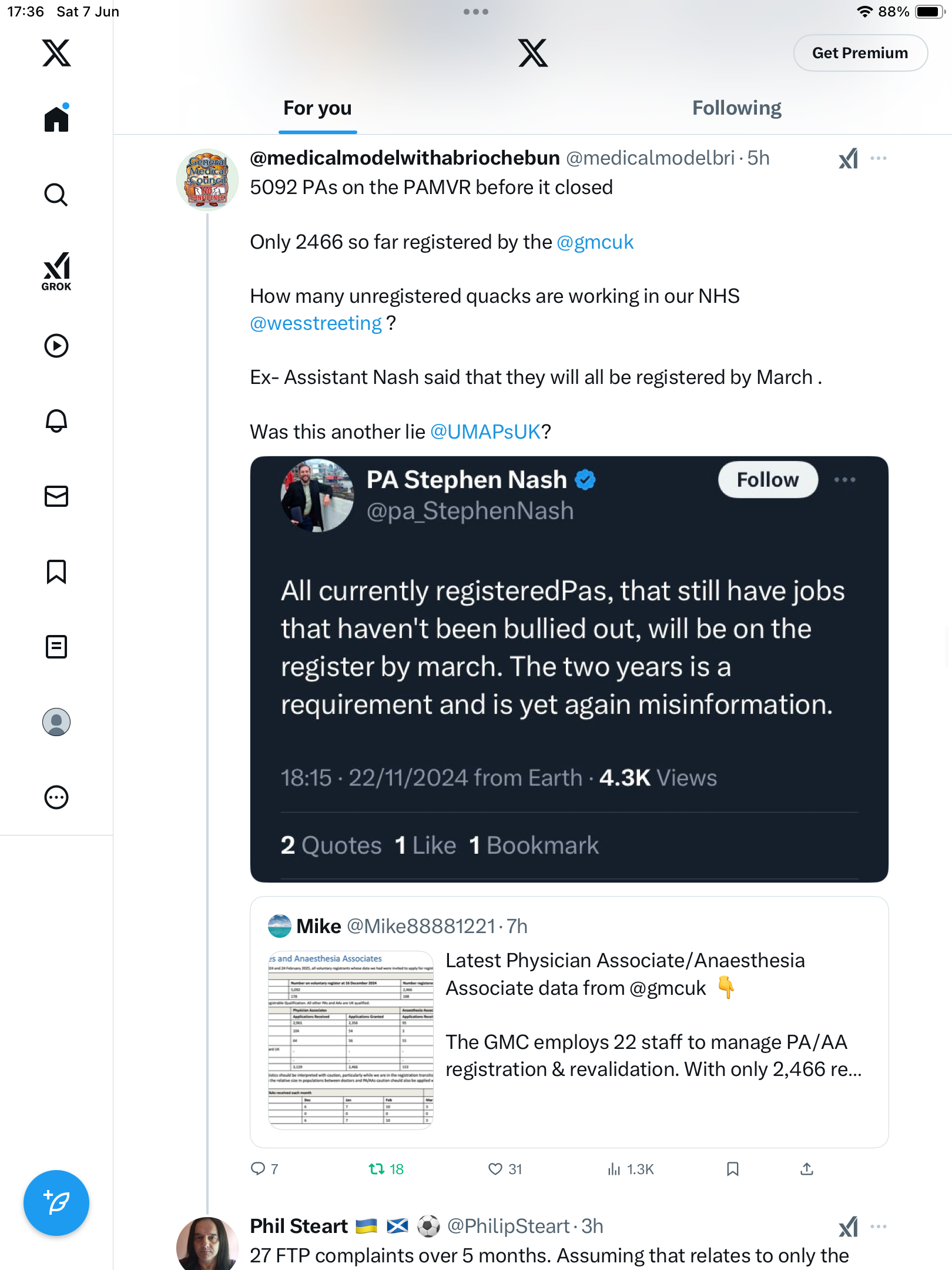Viewport: 952px width, 1270px height.
Task: Open the Search magnifier icon in sidebar
Action: coord(56,195)
